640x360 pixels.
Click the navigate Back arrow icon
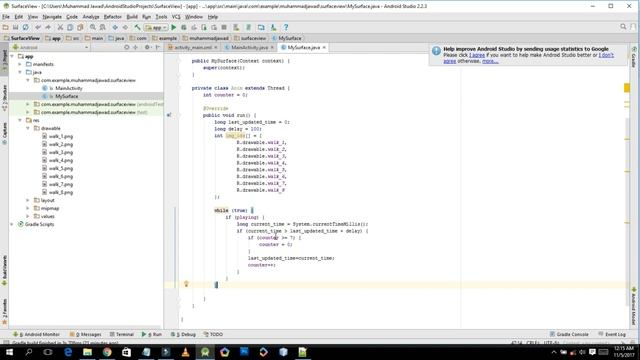(x=115, y=27)
